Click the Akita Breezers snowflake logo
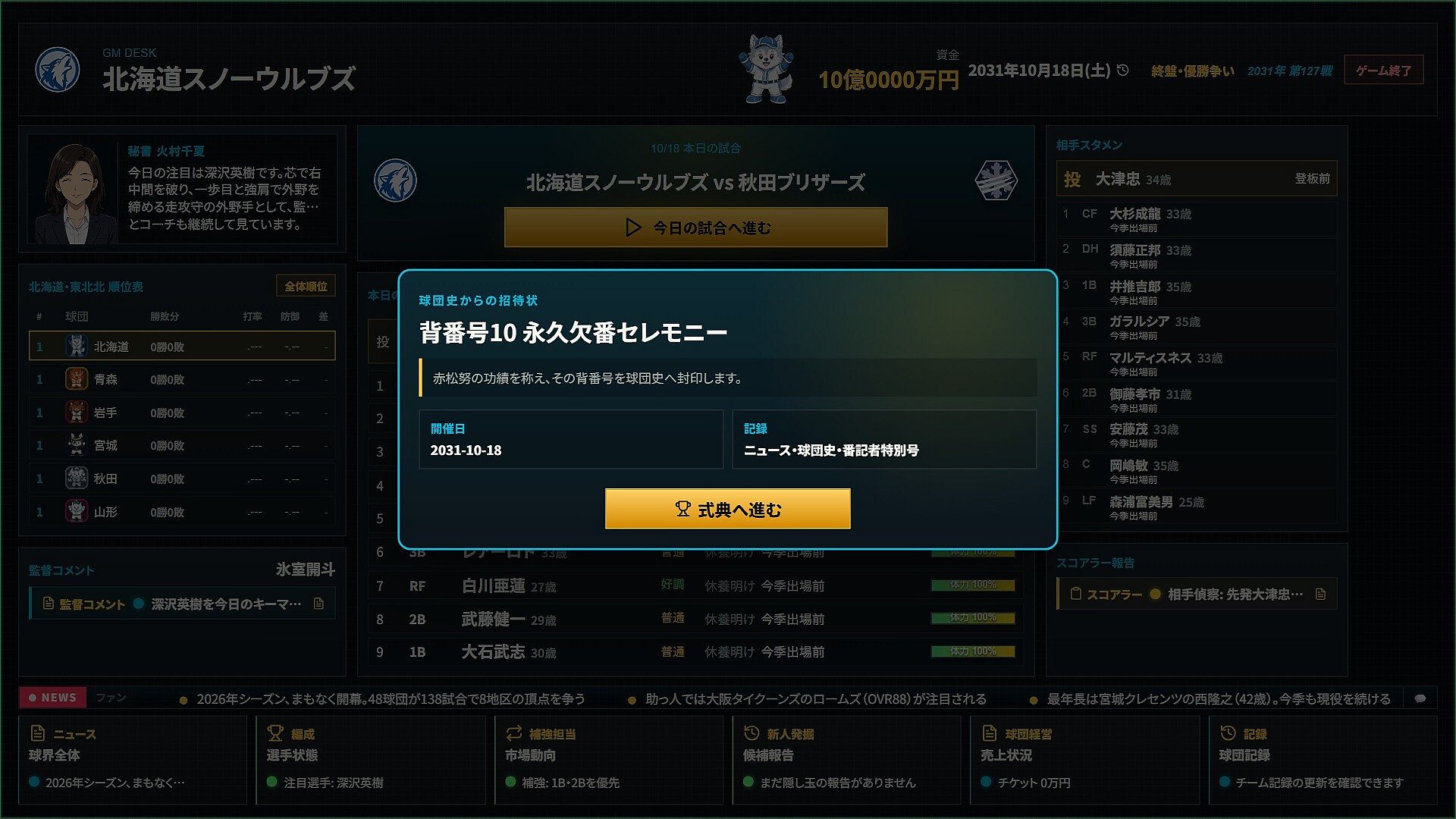The image size is (1456, 819). pos(996,180)
